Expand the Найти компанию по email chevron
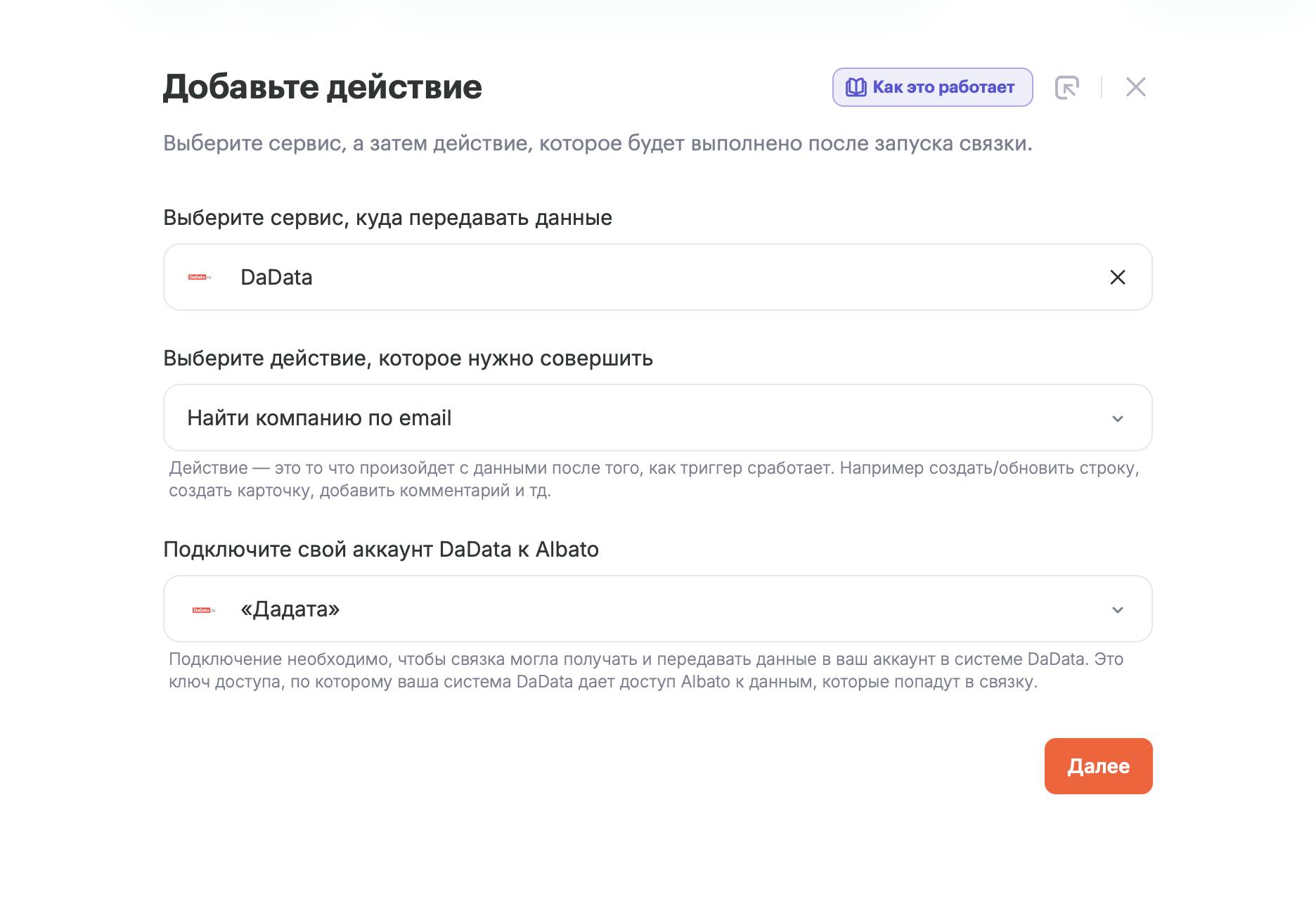This screenshot has height=918, width=1316. (1117, 419)
